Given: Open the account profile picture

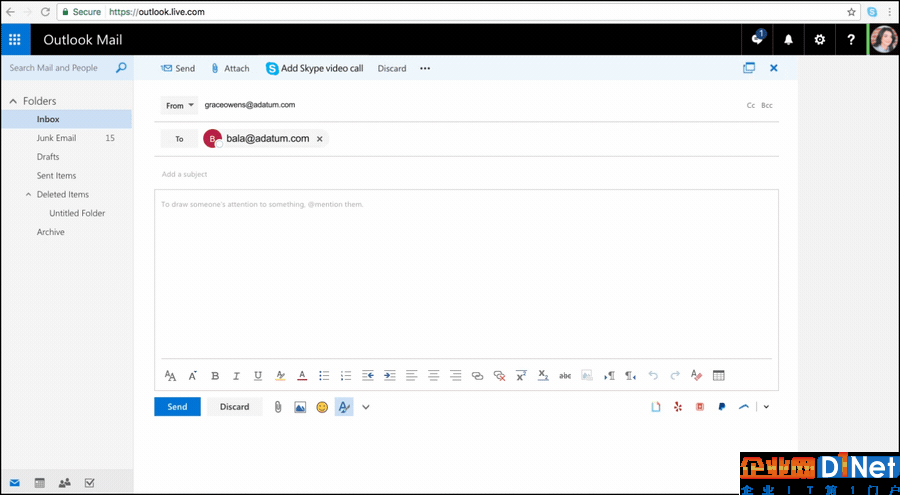Looking at the screenshot, I should coord(883,40).
